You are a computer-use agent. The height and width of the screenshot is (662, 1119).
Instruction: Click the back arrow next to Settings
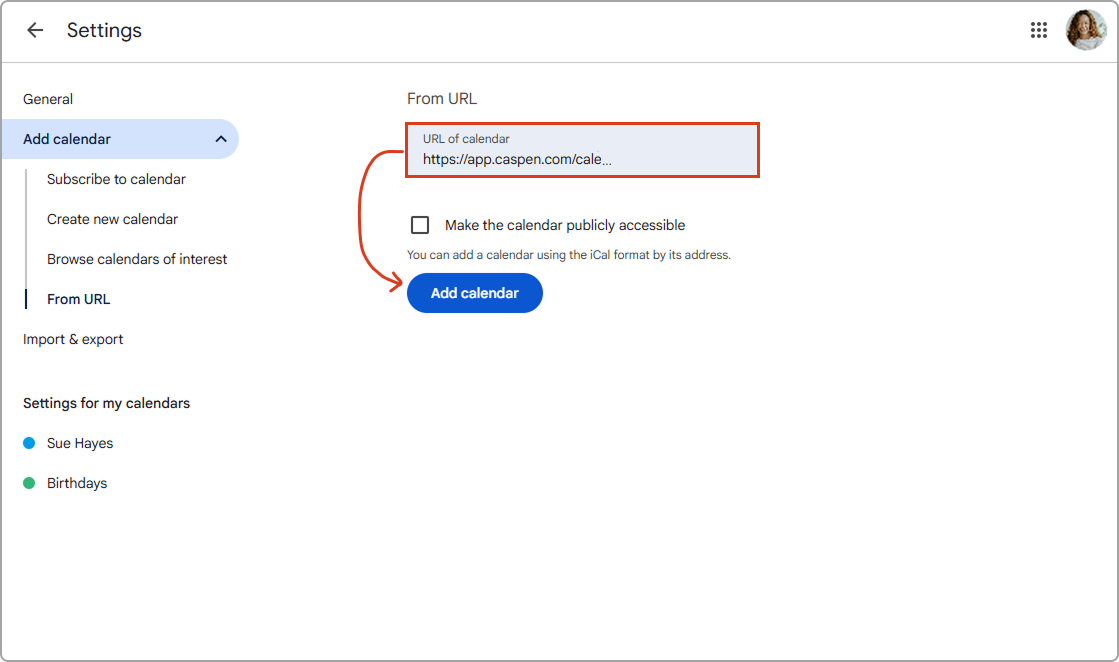[x=35, y=30]
